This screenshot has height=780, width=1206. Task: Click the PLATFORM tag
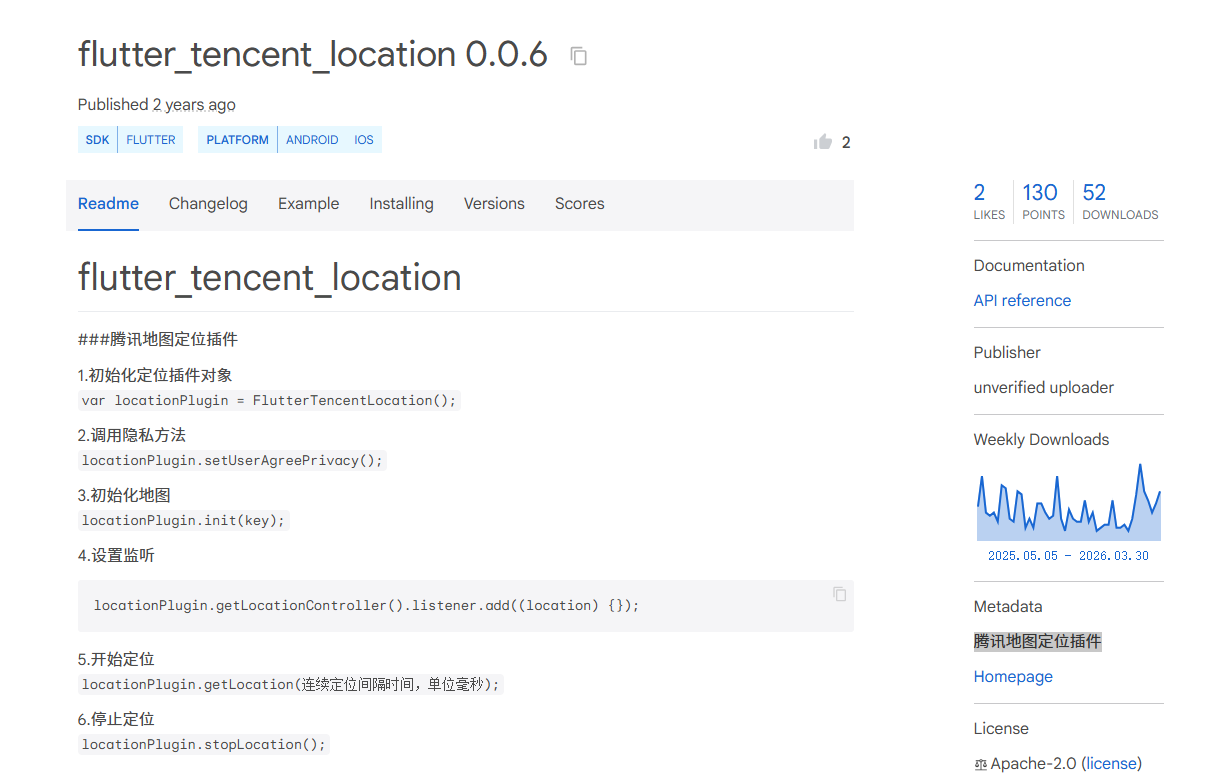[x=237, y=140]
